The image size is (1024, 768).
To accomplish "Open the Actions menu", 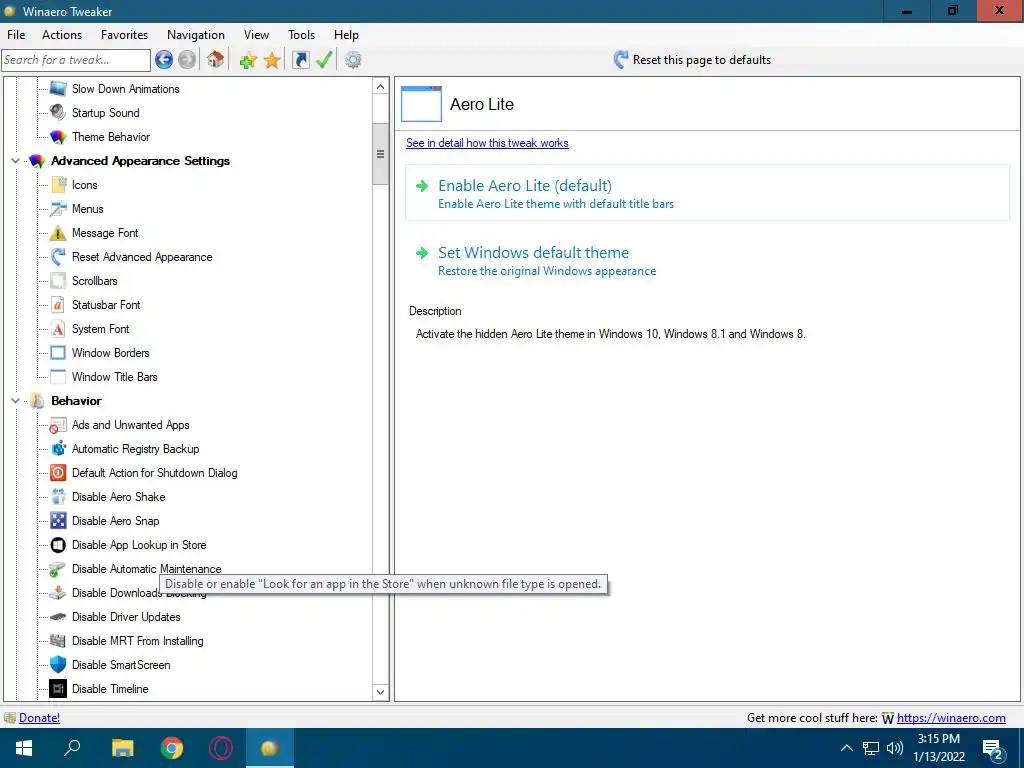I will (62, 35).
